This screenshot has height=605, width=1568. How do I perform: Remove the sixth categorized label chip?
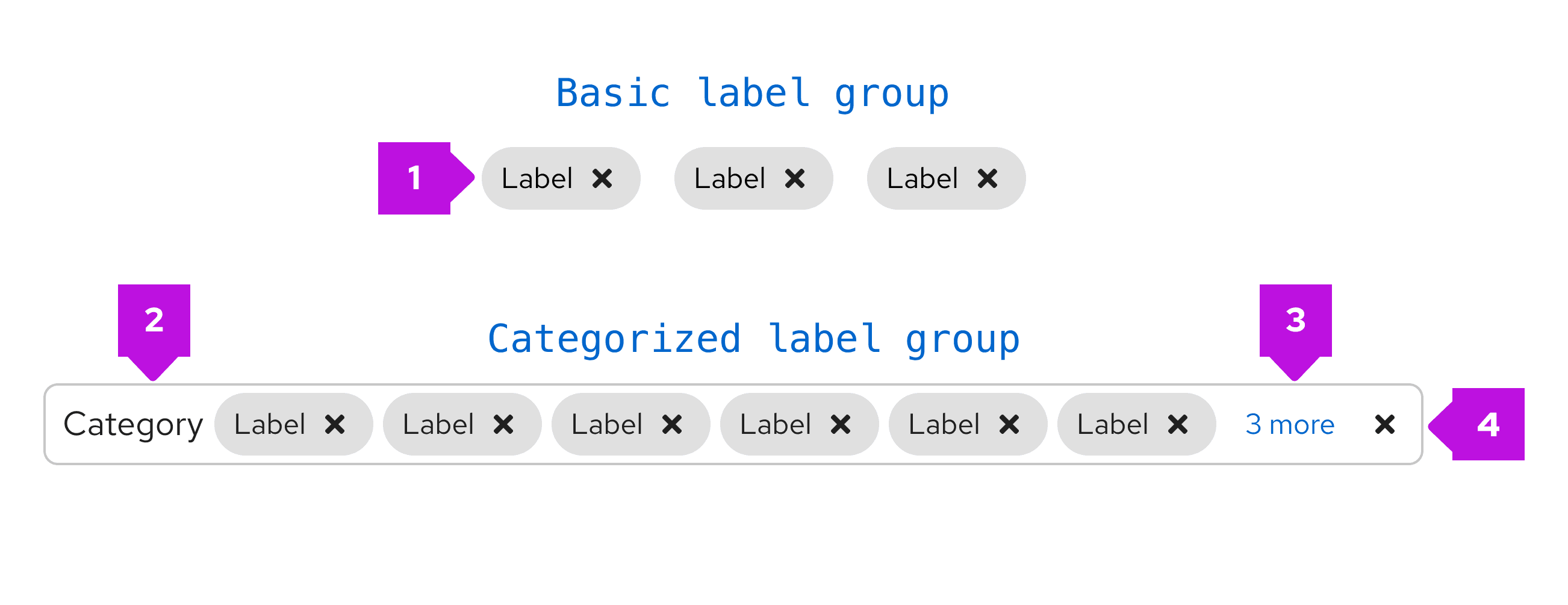pyautogui.click(x=1178, y=425)
